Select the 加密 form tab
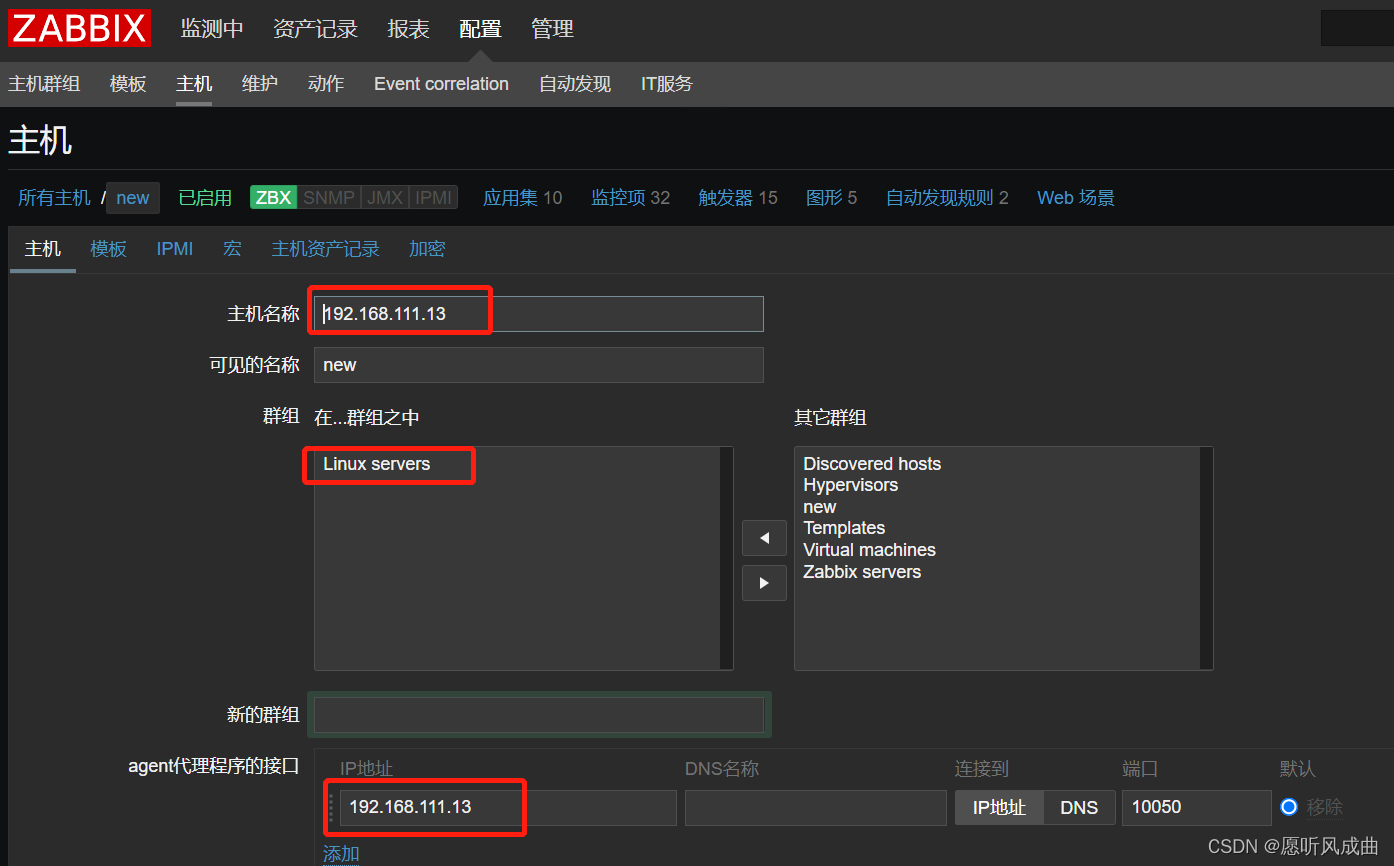This screenshot has width=1394, height=866. [x=427, y=249]
